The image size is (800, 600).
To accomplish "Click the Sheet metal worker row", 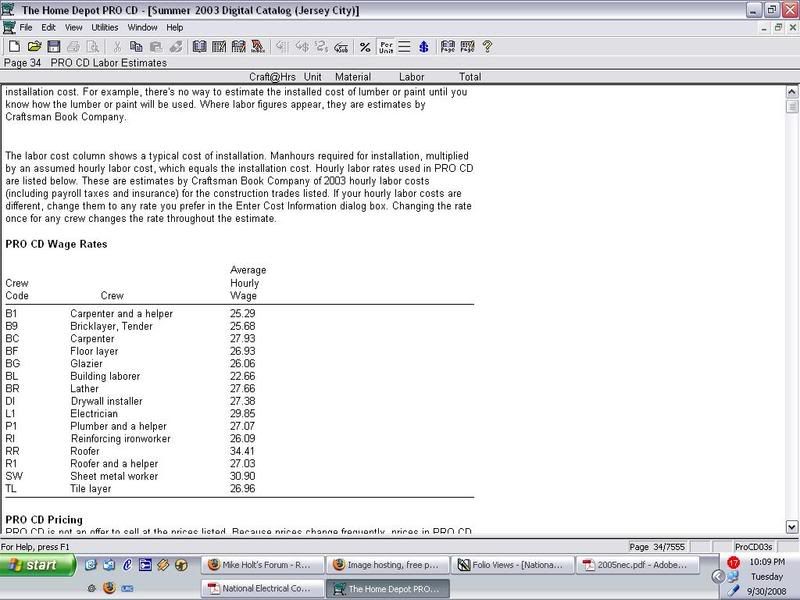I will coord(239,476).
